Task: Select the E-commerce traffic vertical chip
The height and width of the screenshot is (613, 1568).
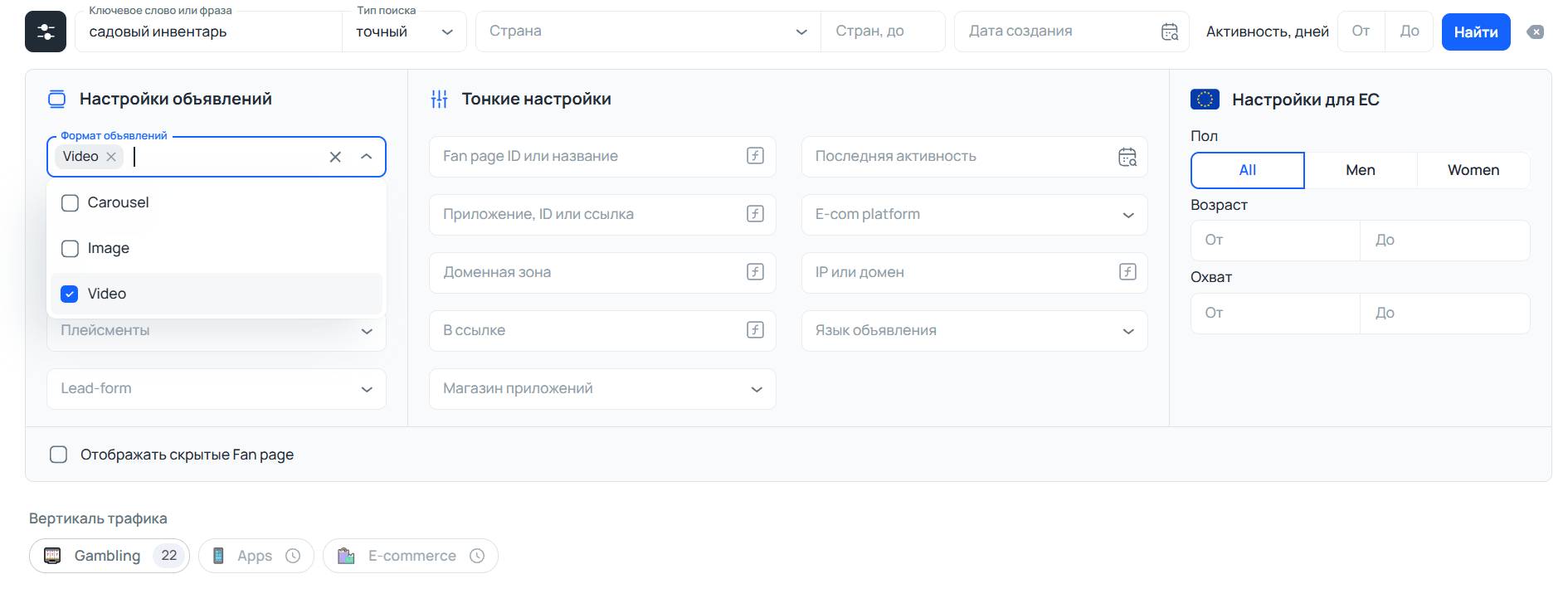Action: tap(411, 556)
